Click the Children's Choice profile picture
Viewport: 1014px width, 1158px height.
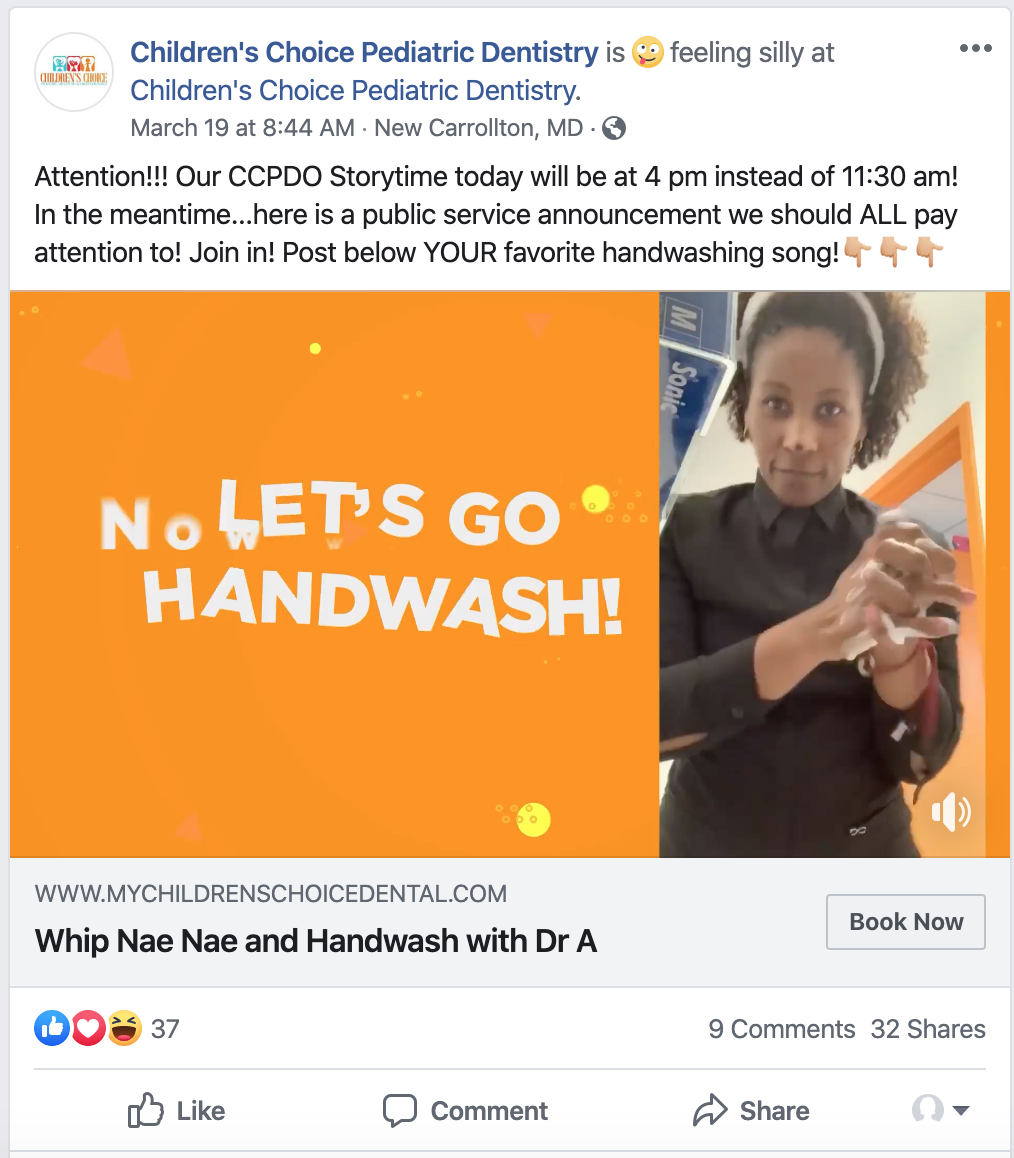pyautogui.click(x=74, y=72)
